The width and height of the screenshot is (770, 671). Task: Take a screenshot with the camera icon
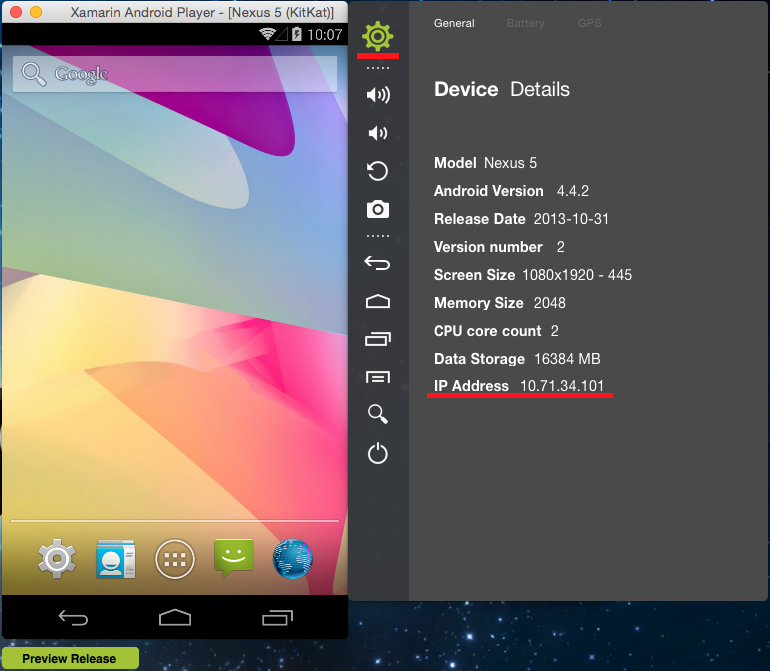378,209
